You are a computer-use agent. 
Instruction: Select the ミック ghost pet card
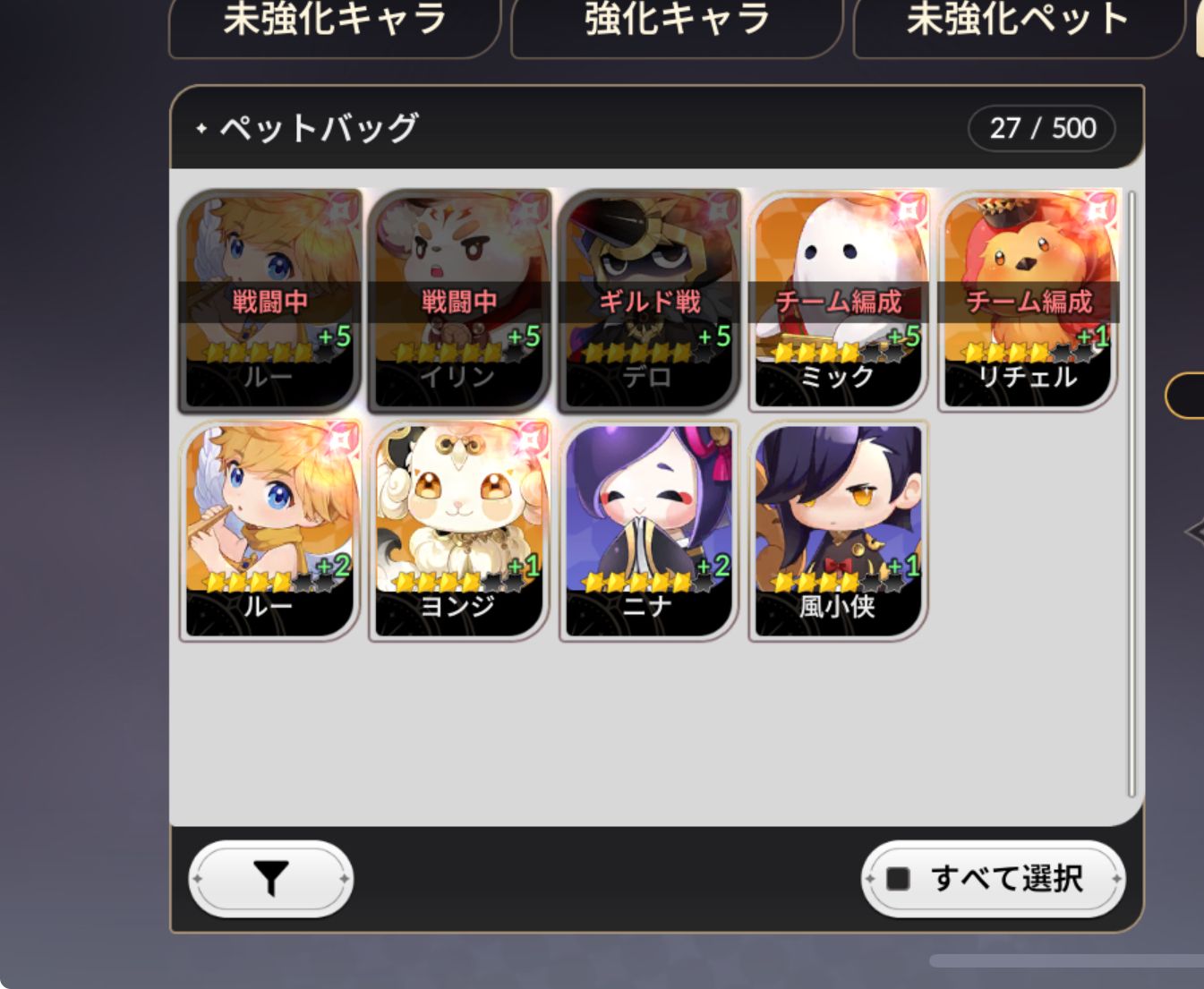point(839,301)
